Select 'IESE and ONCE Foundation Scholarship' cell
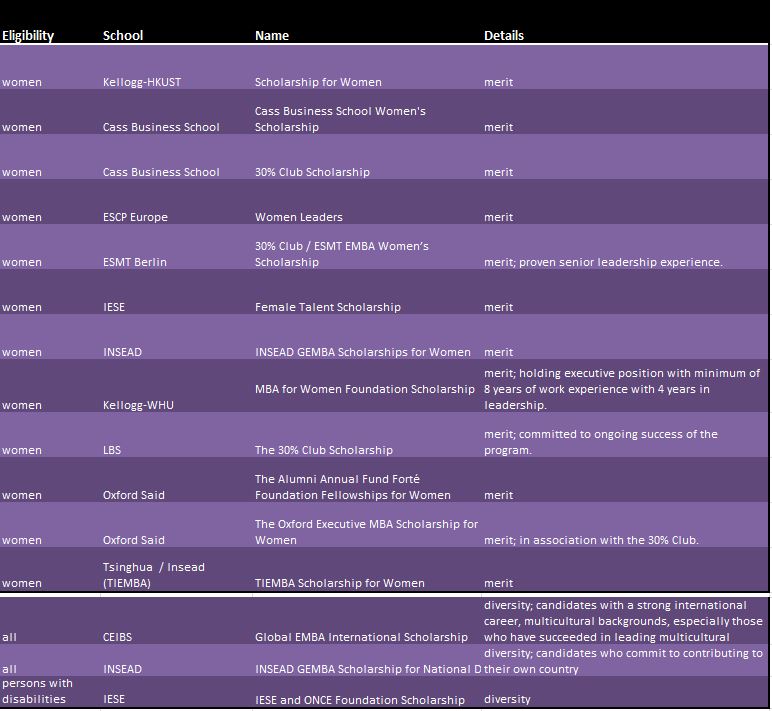Image resolution: width=772 pixels, height=711 pixels. 359,700
